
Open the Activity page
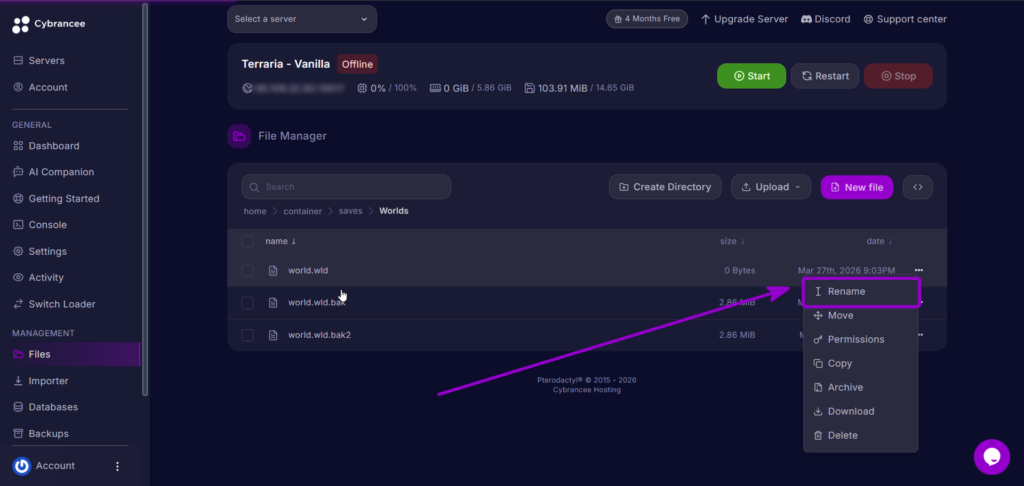pos(38,278)
